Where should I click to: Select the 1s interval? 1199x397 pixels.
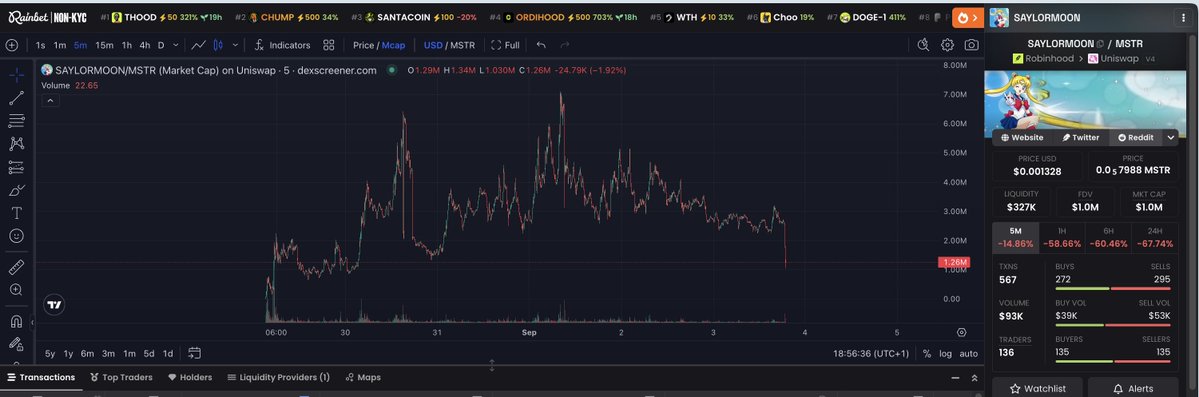pyautogui.click(x=41, y=45)
